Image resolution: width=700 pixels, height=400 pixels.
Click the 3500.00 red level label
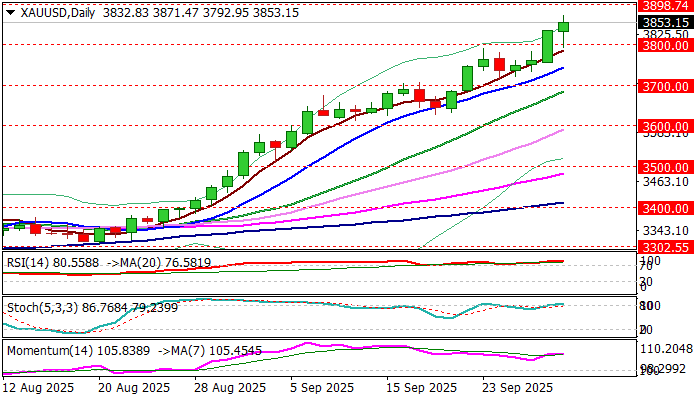pyautogui.click(x=666, y=167)
